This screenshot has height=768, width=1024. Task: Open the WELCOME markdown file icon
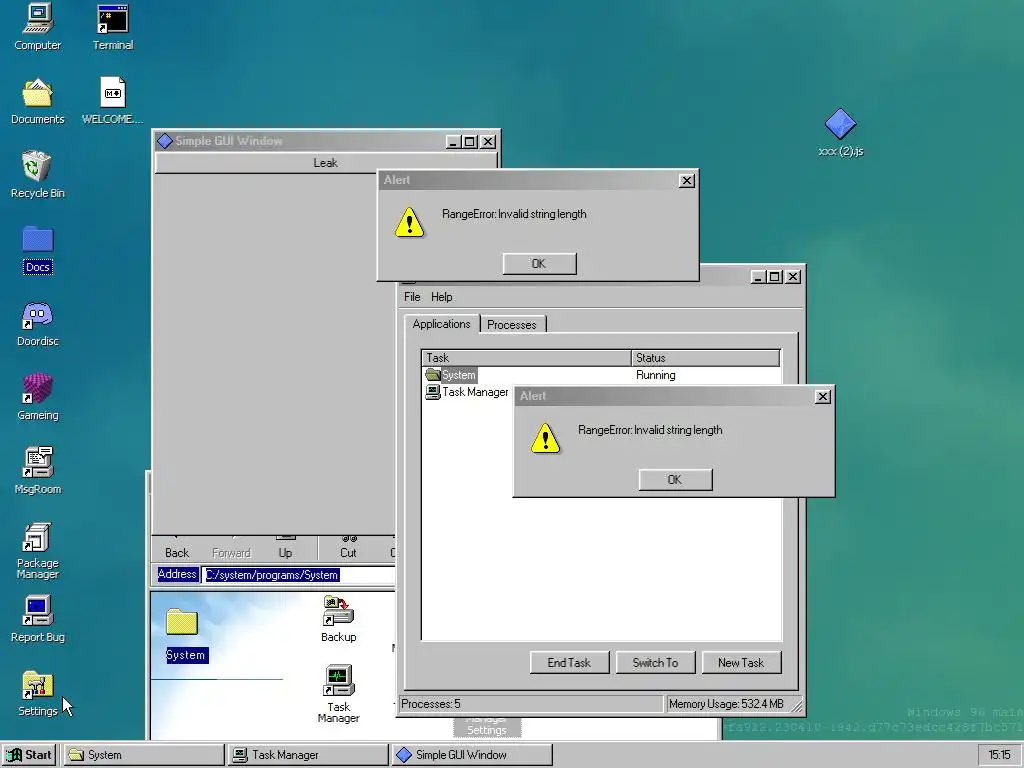[112, 101]
